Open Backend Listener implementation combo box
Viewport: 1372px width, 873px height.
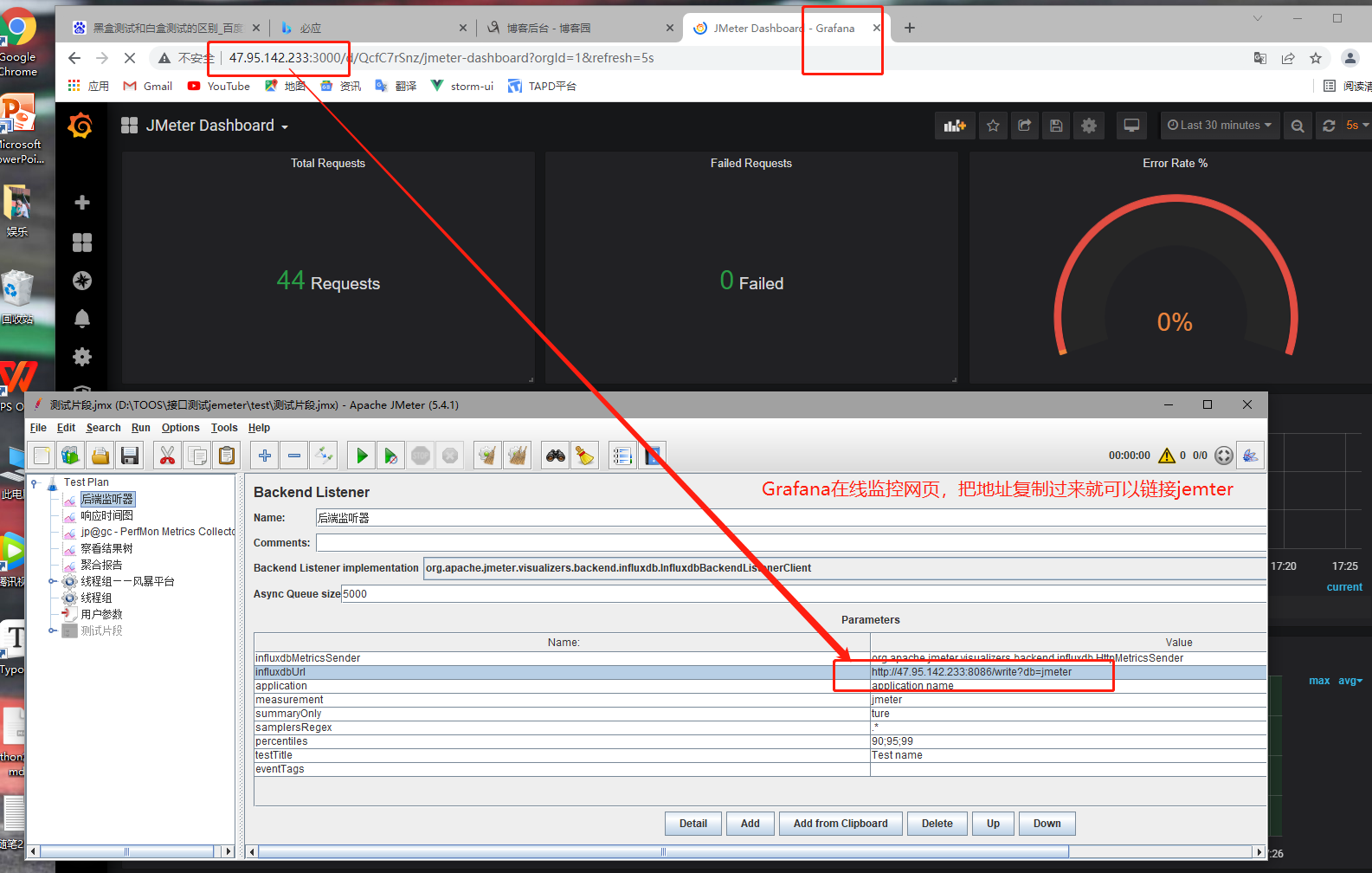[844, 568]
